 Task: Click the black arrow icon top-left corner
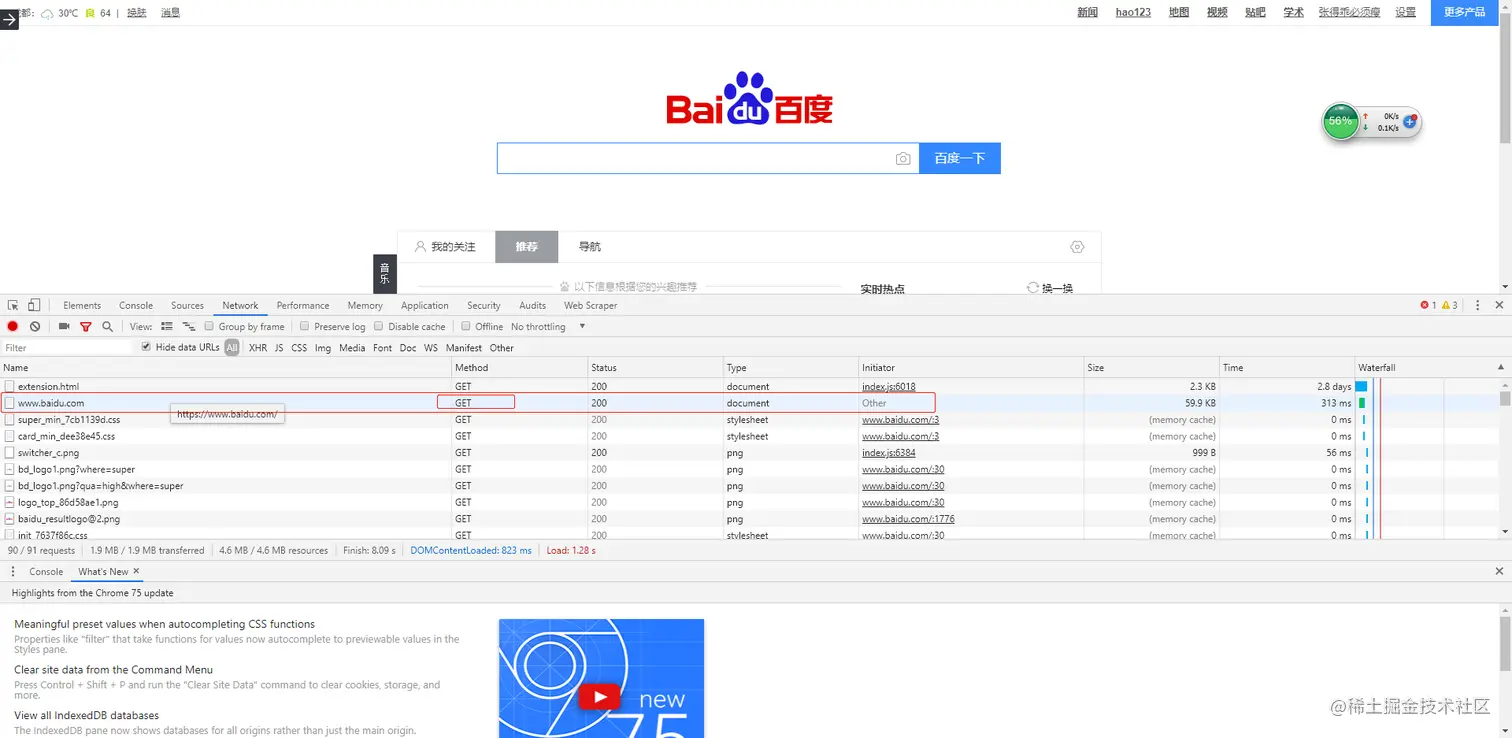pyautogui.click(x=9, y=18)
